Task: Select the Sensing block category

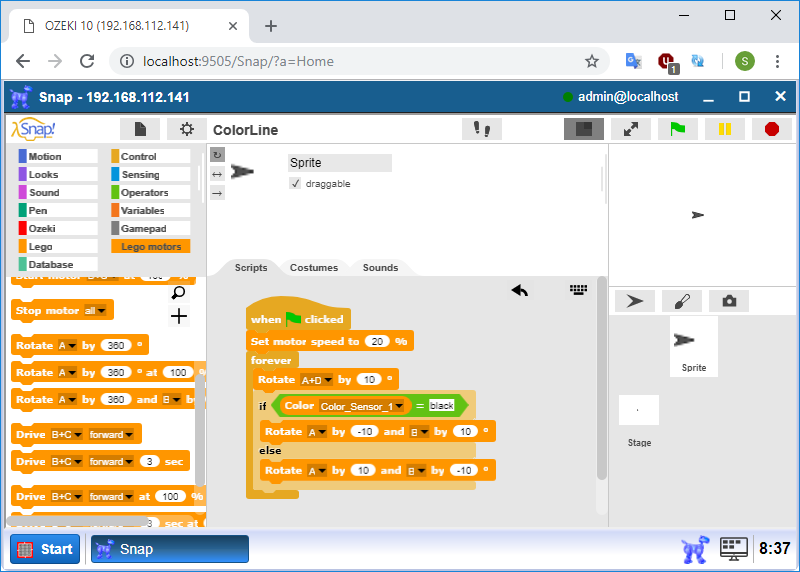Action: pos(151,175)
